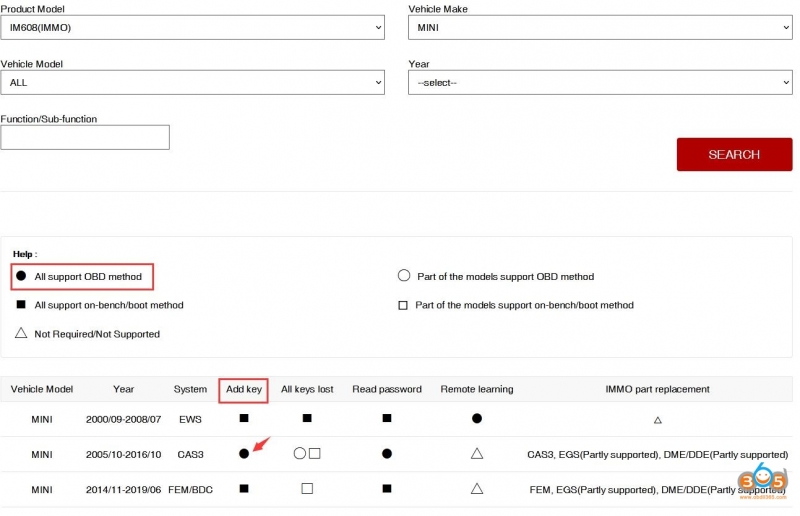Click the Help : heading

25,254
